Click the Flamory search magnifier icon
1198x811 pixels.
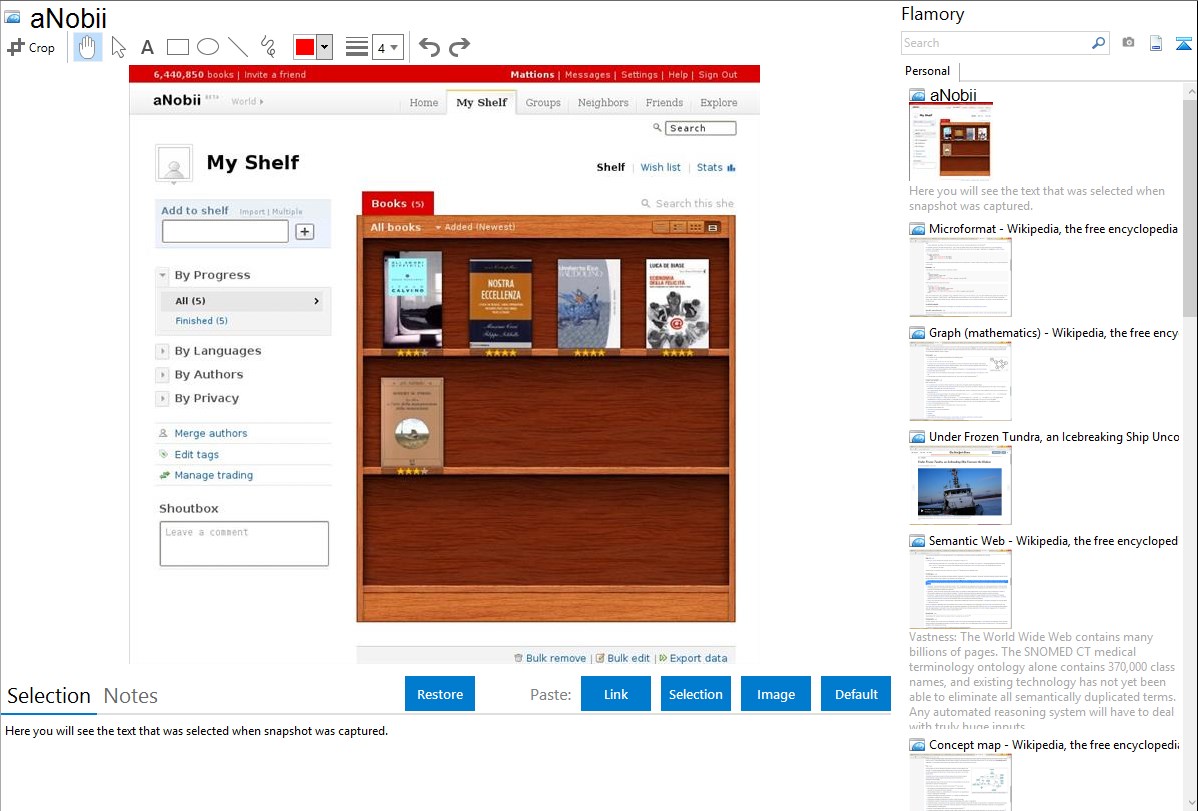tap(1098, 43)
